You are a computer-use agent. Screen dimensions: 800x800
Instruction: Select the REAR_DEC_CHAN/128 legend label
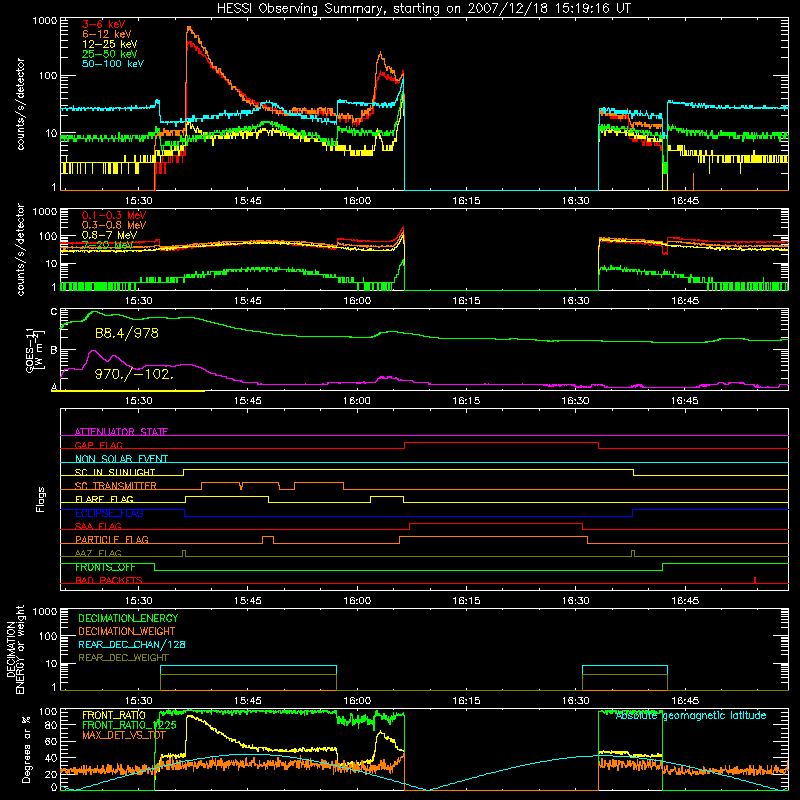tap(132, 644)
